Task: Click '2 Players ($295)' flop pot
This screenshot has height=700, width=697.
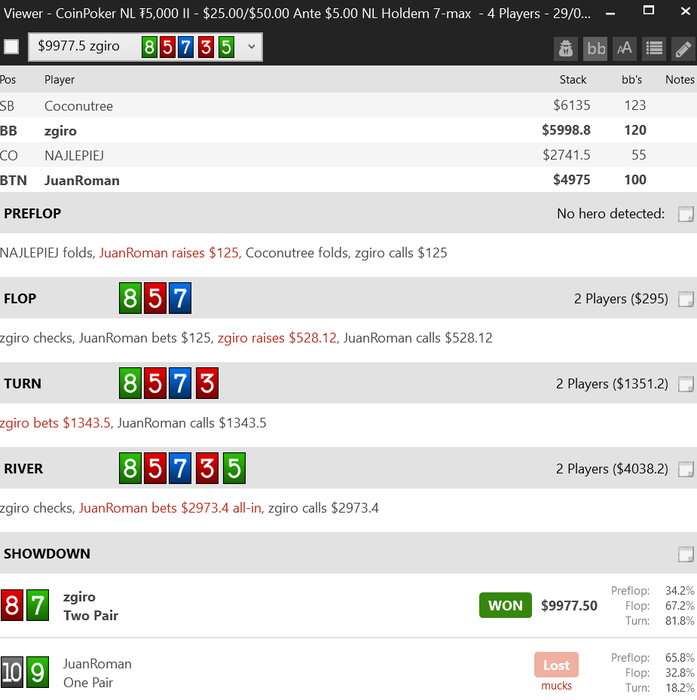Action: click(x=621, y=299)
